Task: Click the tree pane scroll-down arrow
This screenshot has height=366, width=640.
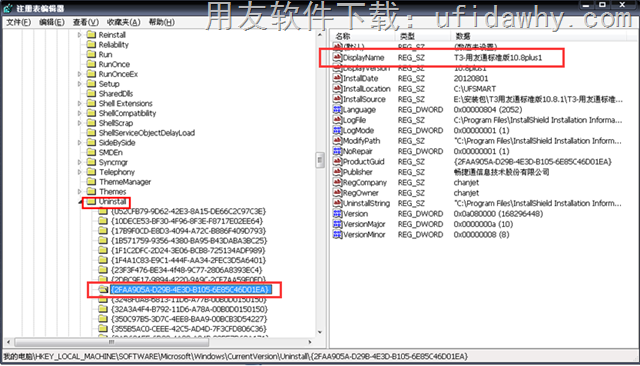Action: [x=320, y=332]
